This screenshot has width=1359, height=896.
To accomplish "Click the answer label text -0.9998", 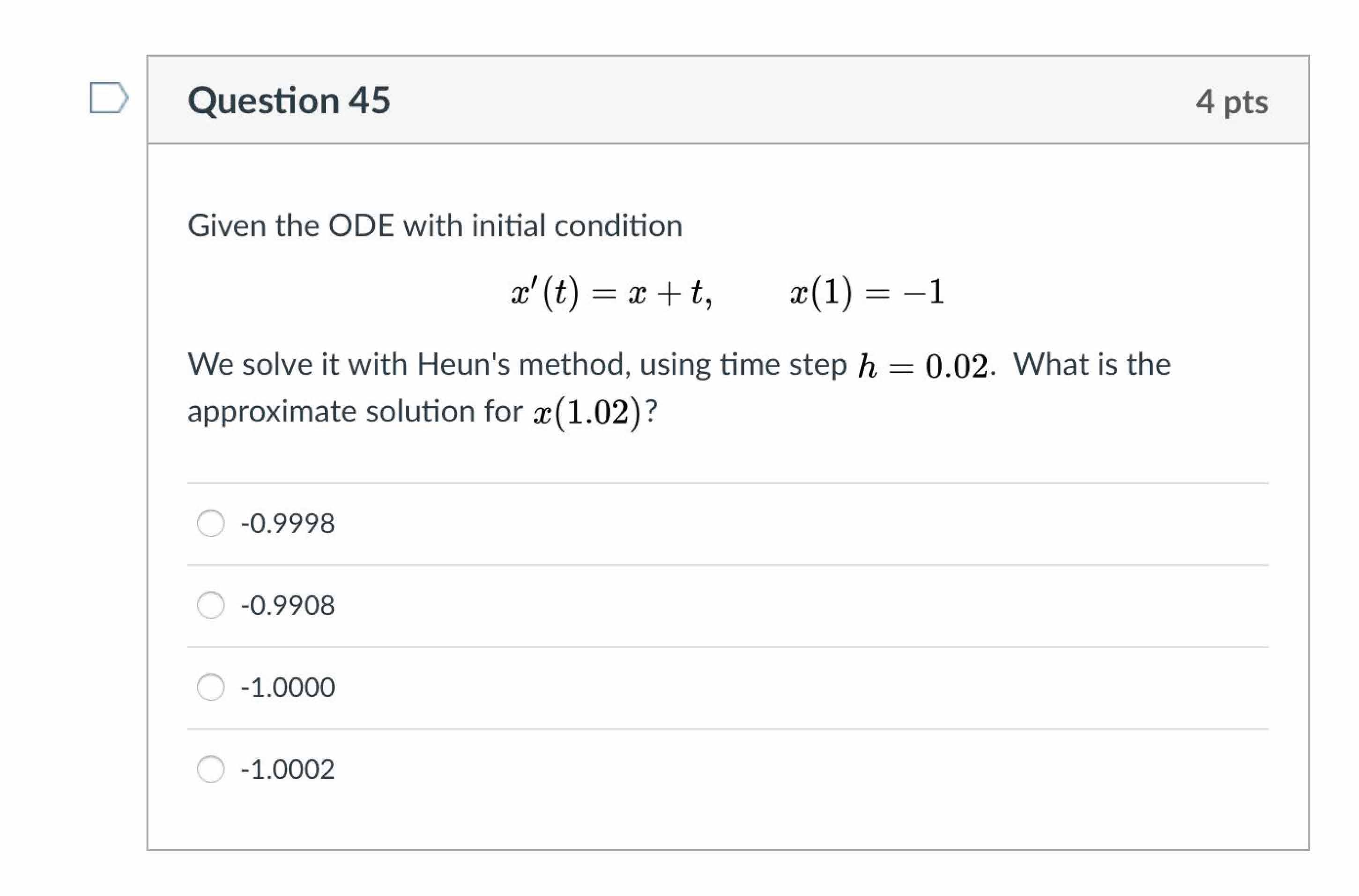I will [288, 524].
